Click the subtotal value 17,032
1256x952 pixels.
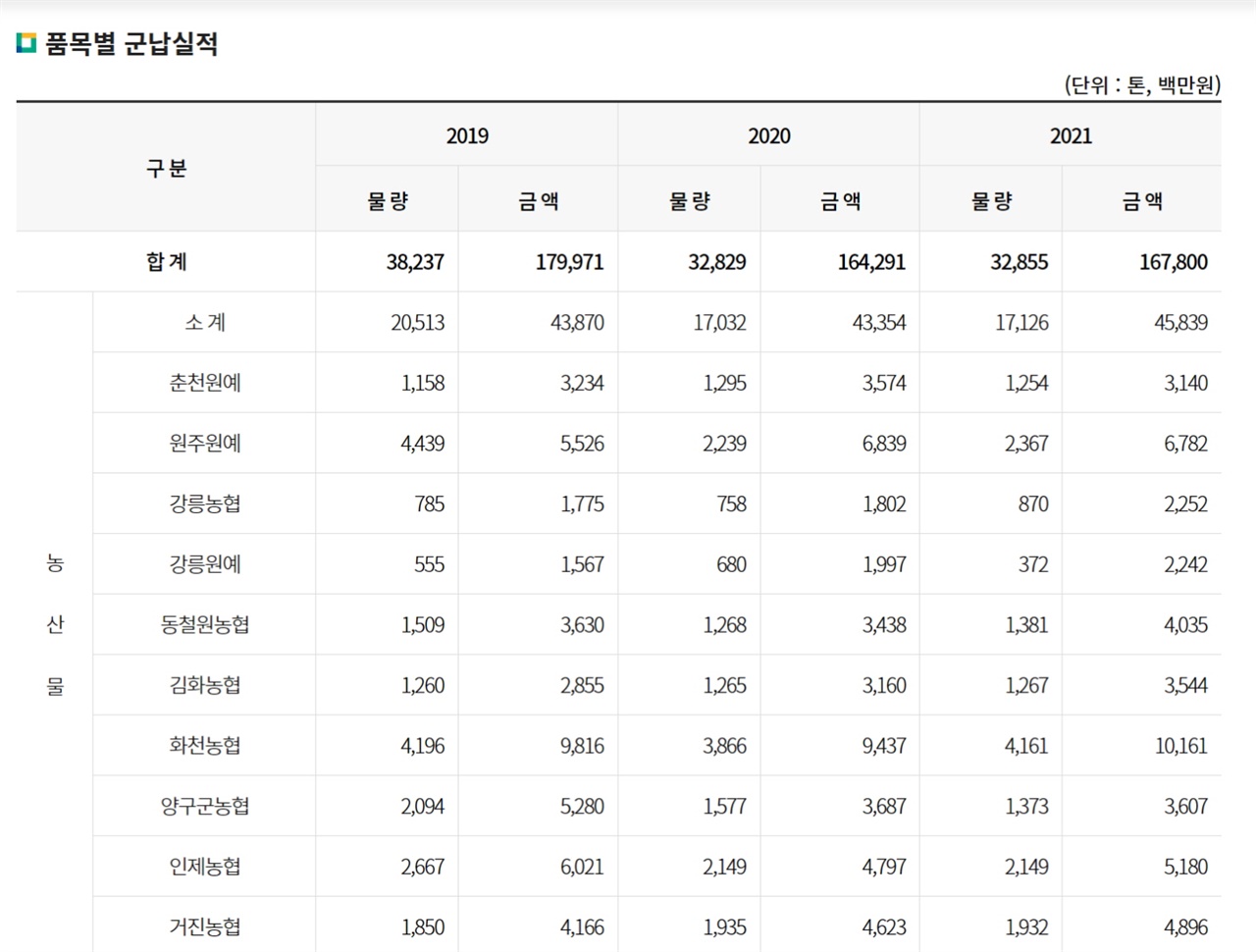[x=720, y=323]
